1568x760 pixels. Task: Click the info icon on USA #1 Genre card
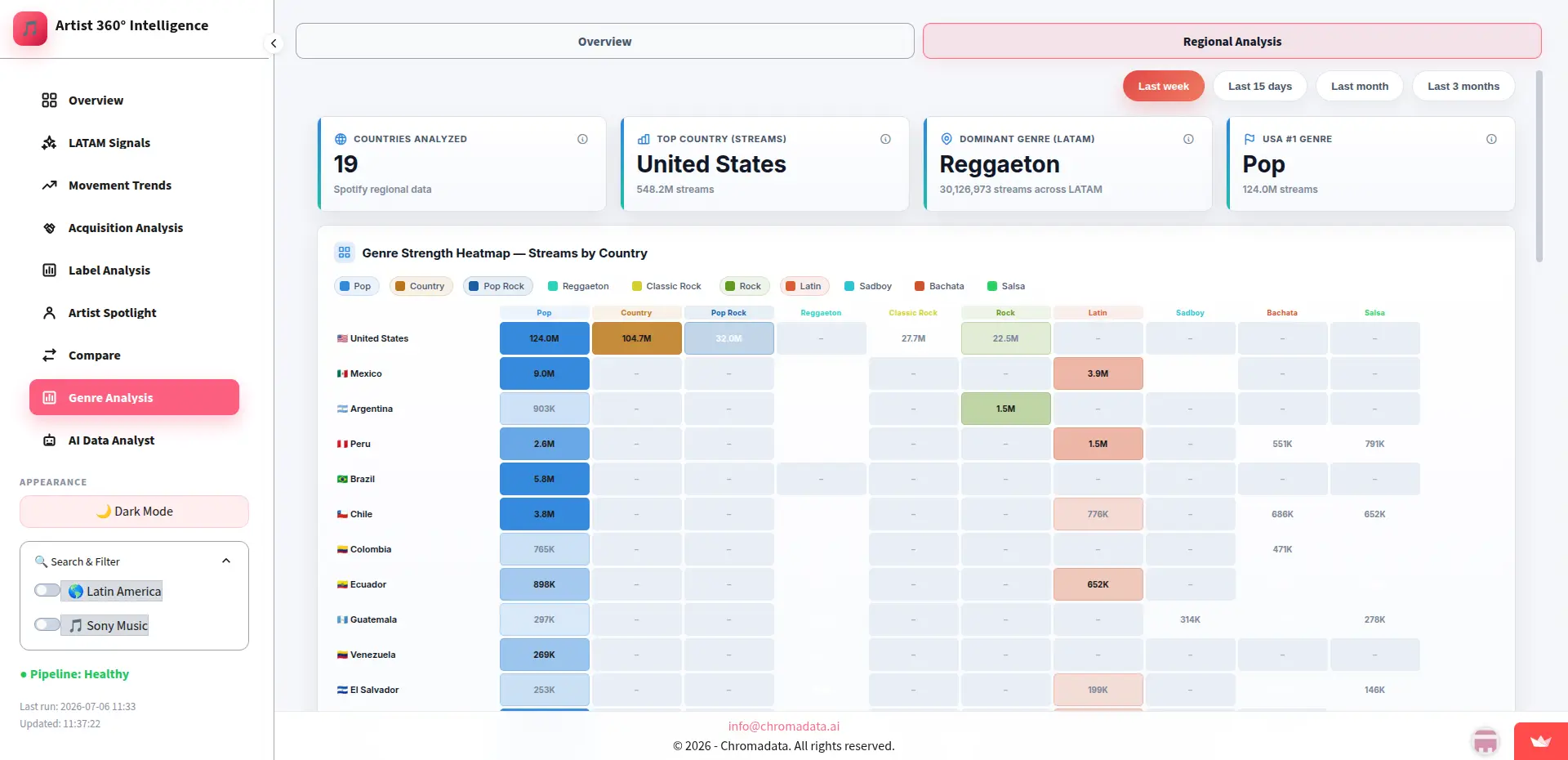1491,139
